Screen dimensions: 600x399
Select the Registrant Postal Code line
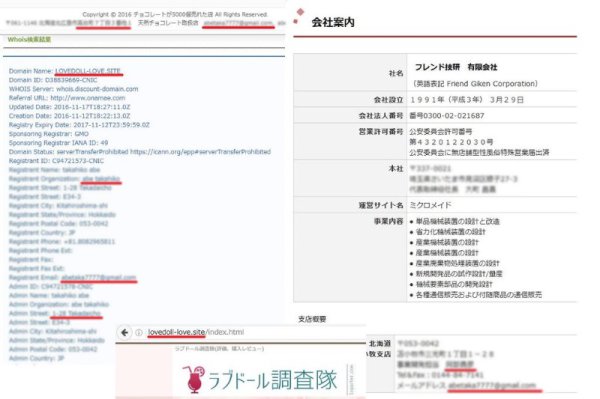[x=59, y=223]
